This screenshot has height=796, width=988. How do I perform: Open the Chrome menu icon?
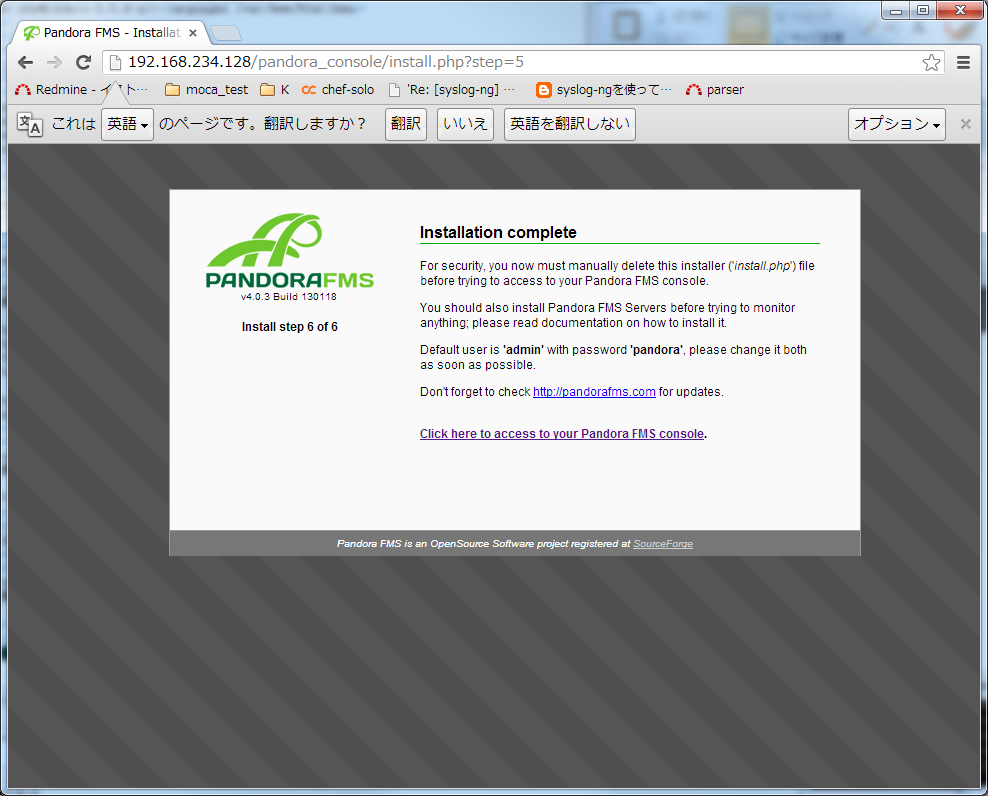click(x=963, y=62)
